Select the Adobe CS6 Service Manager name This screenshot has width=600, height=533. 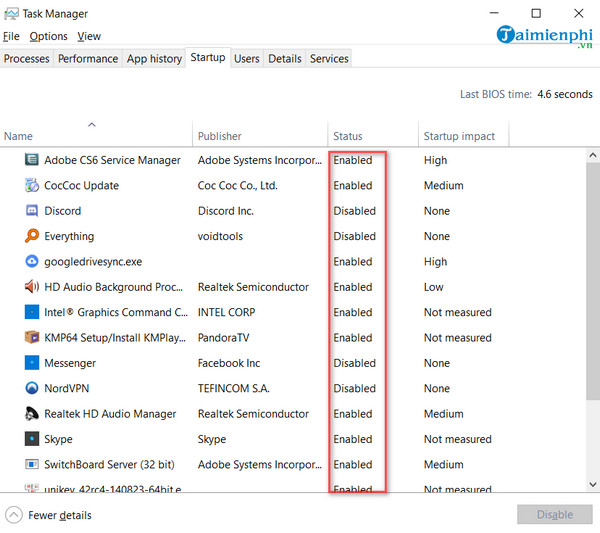click(x=112, y=160)
